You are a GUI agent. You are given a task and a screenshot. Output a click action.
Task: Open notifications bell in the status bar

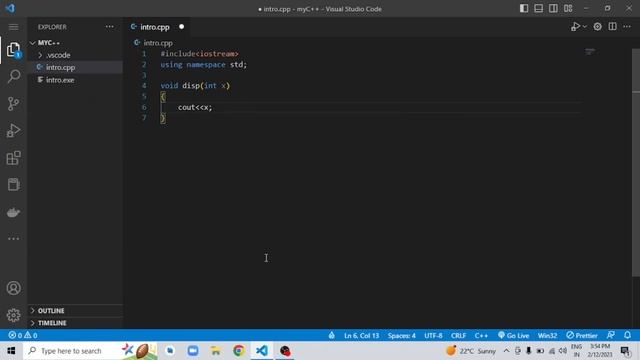coord(627,336)
